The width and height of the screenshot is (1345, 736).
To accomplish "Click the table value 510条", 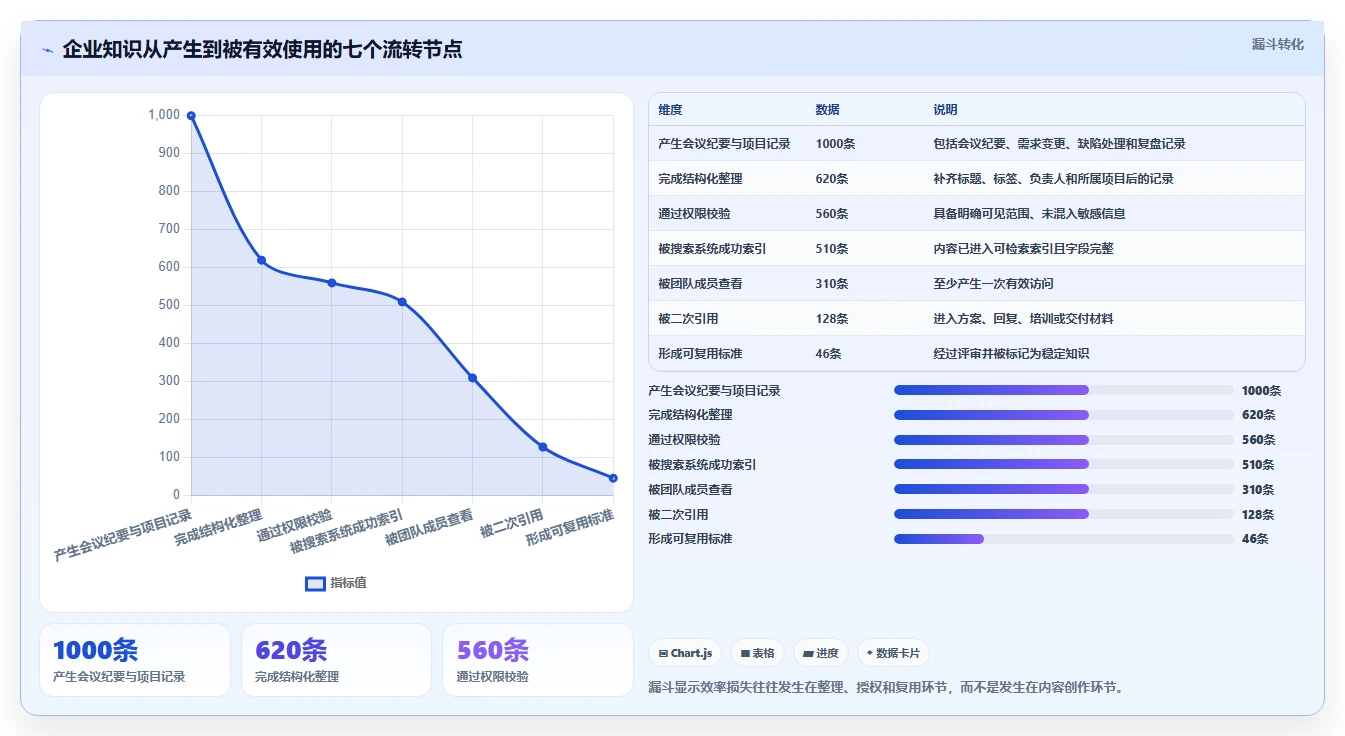I will click(832, 249).
